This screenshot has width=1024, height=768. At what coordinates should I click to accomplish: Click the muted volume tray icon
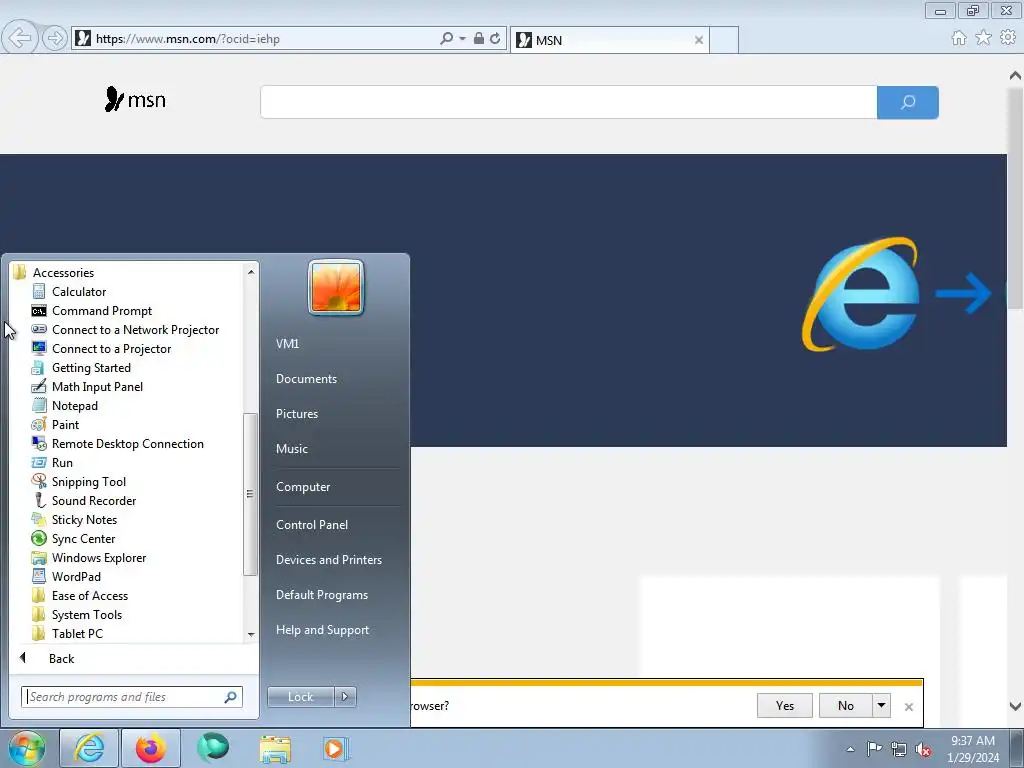click(923, 749)
